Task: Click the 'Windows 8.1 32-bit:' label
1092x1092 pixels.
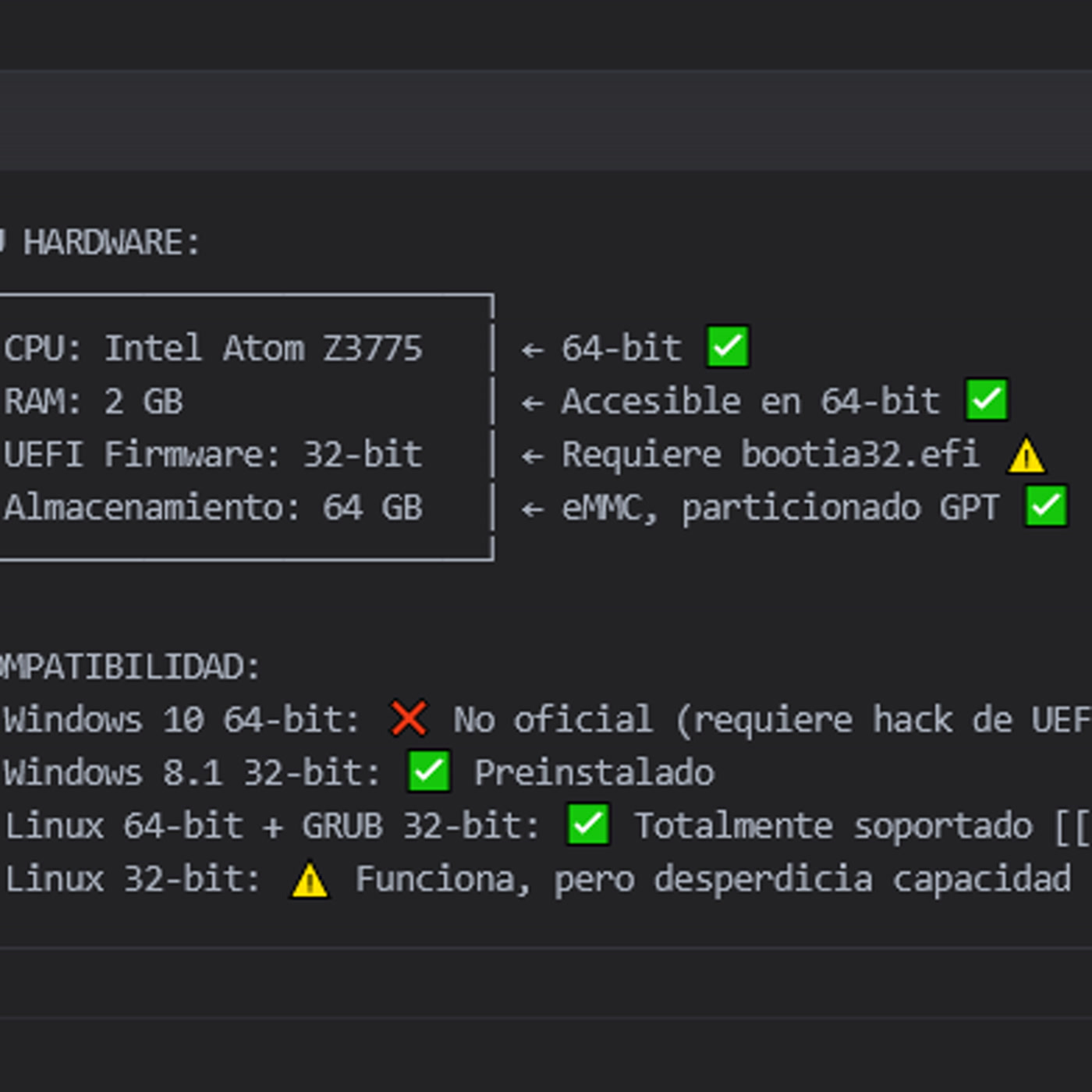Action: (x=192, y=773)
